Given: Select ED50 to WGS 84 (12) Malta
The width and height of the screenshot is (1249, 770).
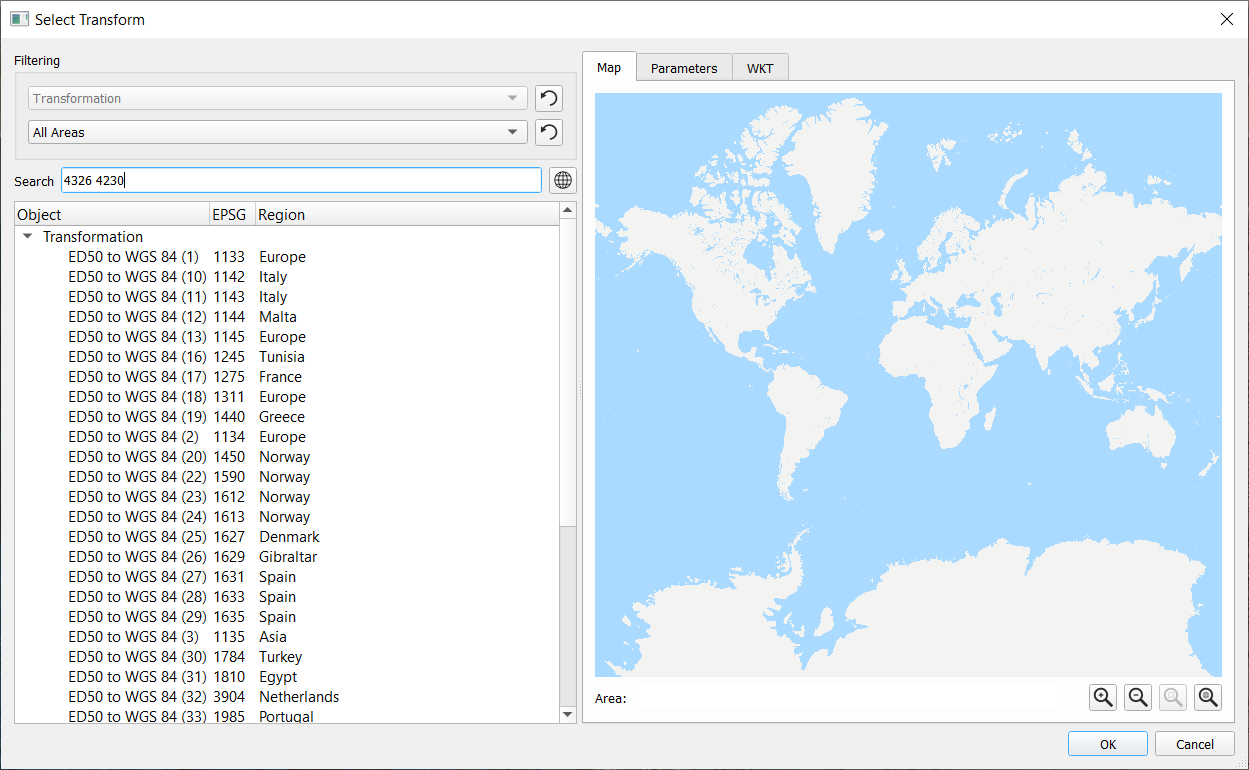Looking at the screenshot, I should (x=137, y=317).
